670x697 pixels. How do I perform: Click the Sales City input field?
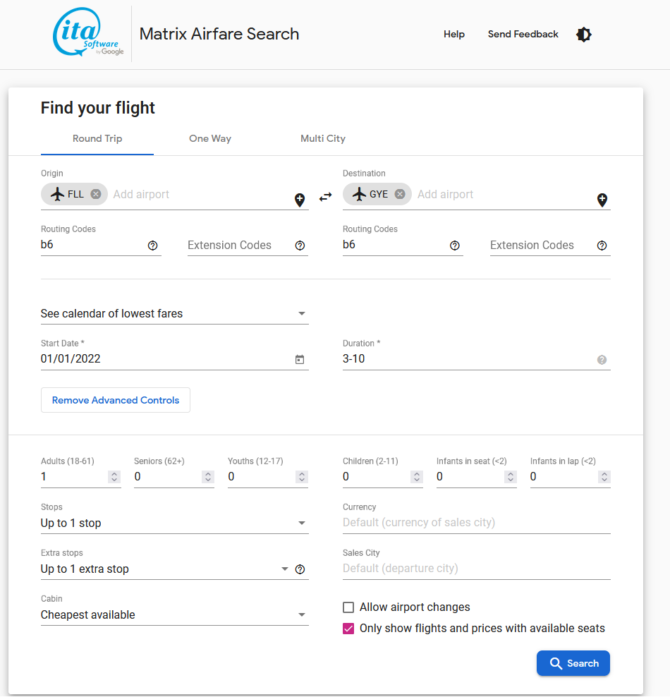476,568
